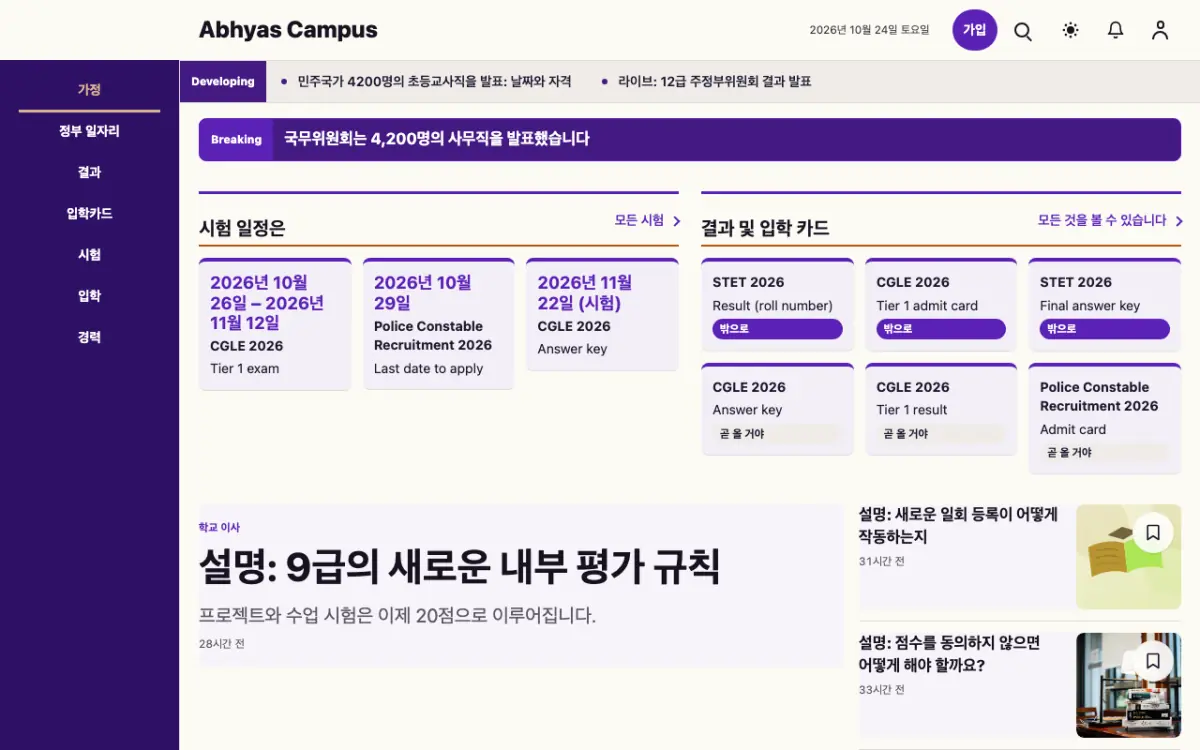Open Police Constable Last date to apply card
This screenshot has width=1200, height=750.
[x=438, y=324]
